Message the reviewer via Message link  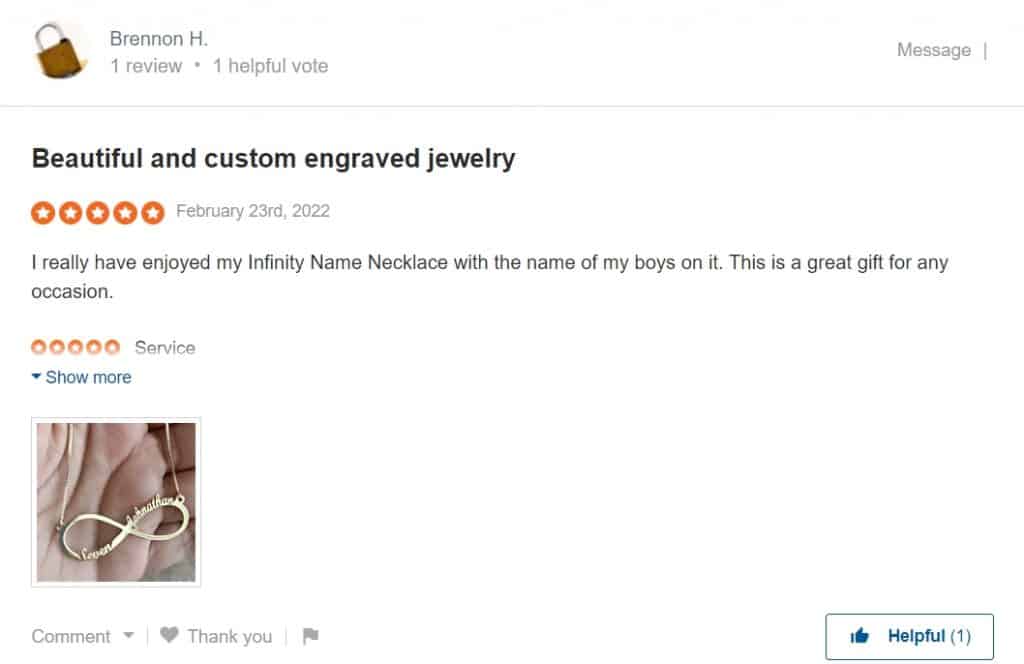[x=934, y=50]
